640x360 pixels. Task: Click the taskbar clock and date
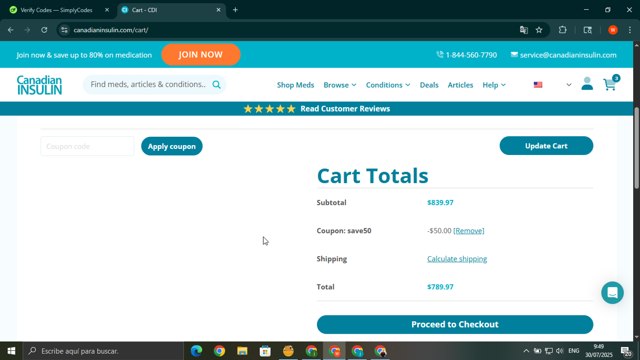[x=598, y=351]
